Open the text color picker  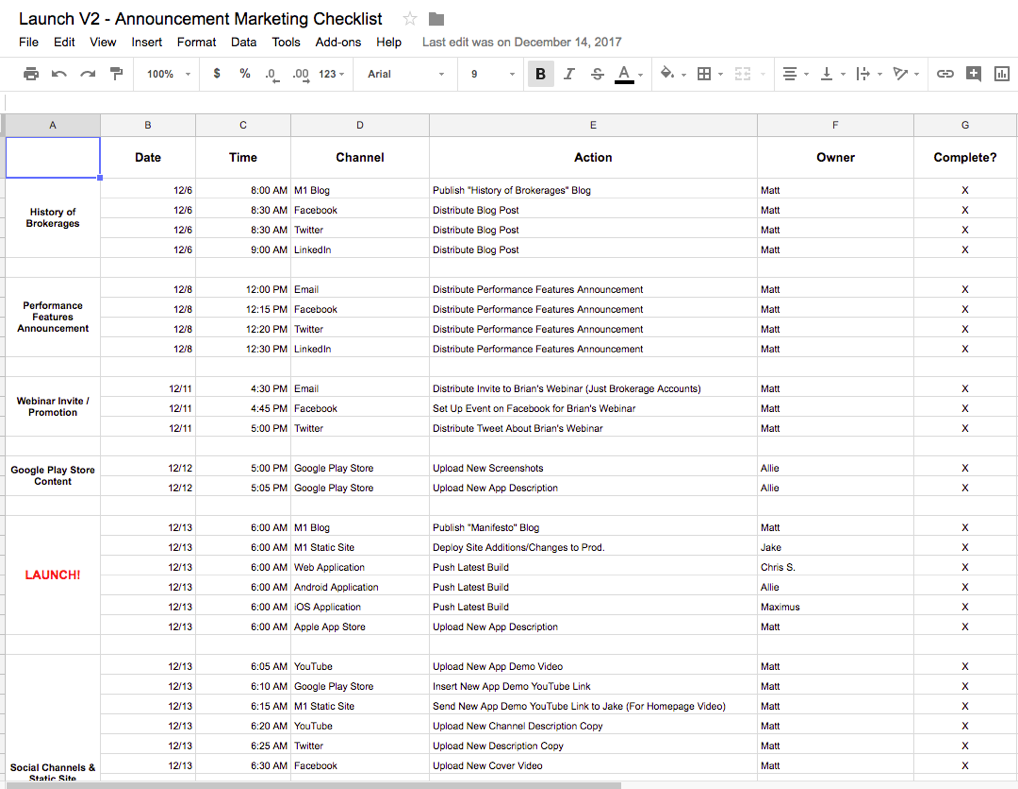[624, 74]
